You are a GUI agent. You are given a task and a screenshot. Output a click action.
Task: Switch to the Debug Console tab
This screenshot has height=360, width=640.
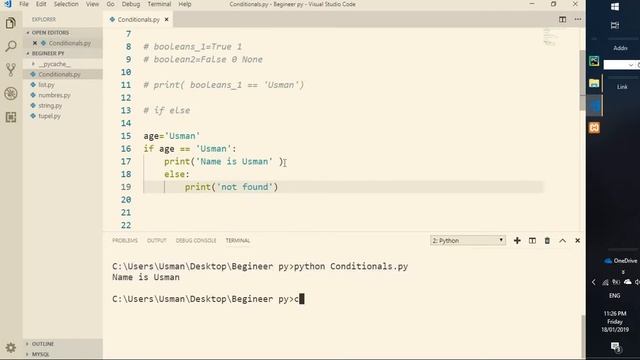tap(196, 240)
